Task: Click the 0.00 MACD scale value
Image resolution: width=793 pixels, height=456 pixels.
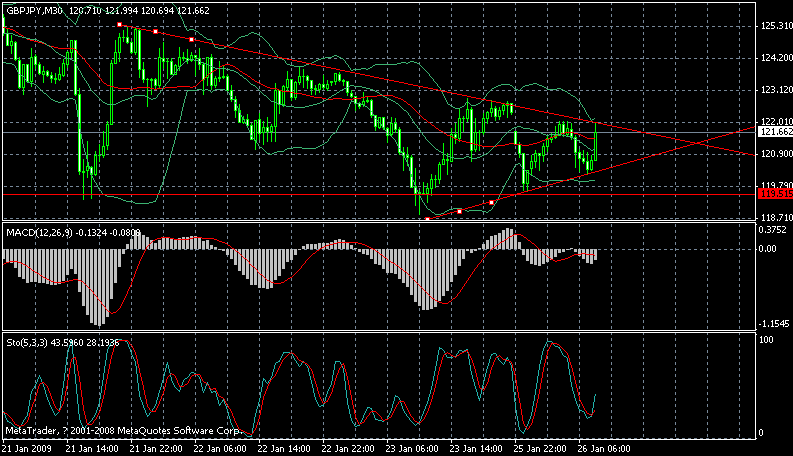Action: click(x=767, y=249)
